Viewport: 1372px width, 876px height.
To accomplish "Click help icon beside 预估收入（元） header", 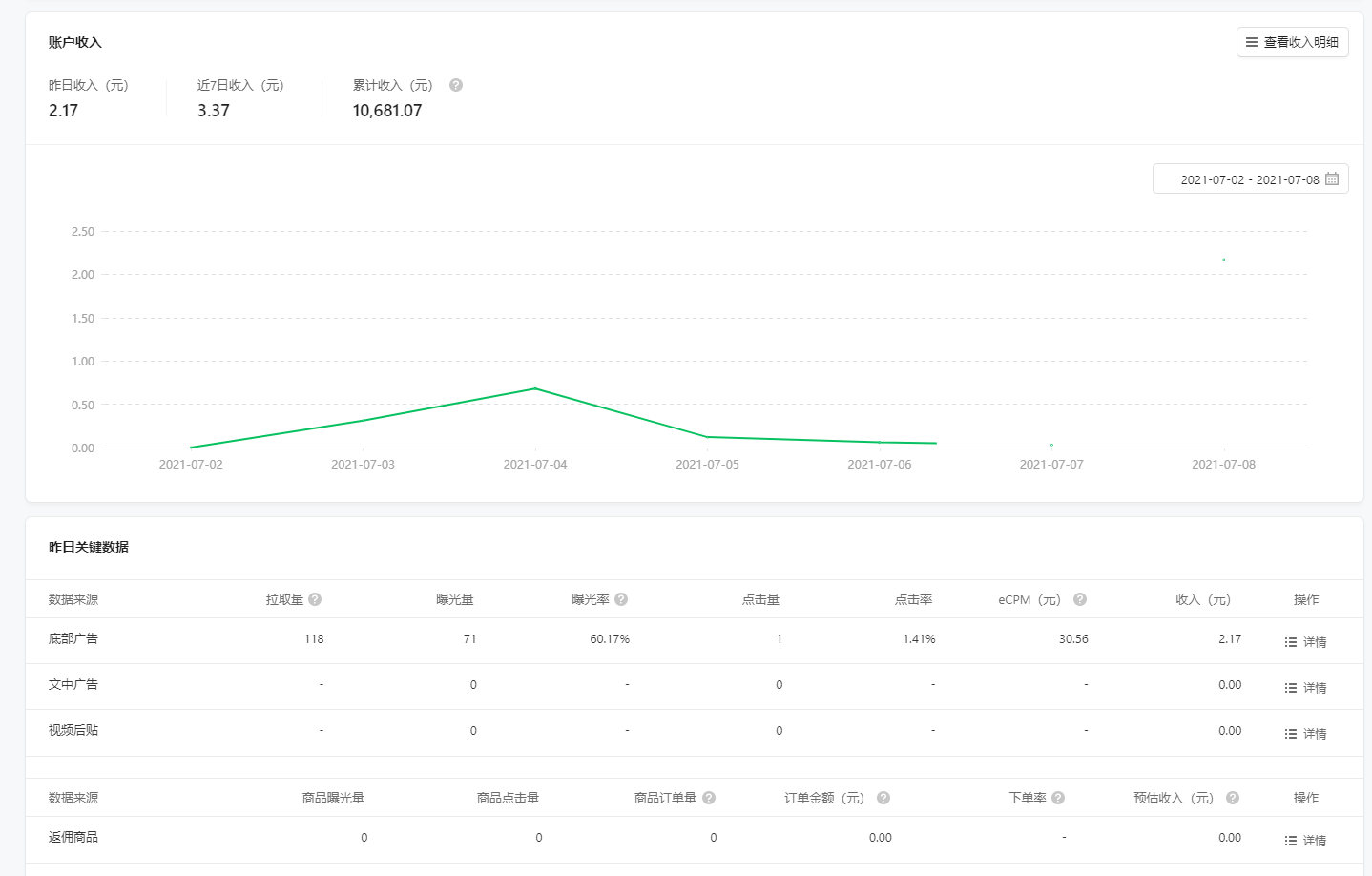I will 1233,798.
